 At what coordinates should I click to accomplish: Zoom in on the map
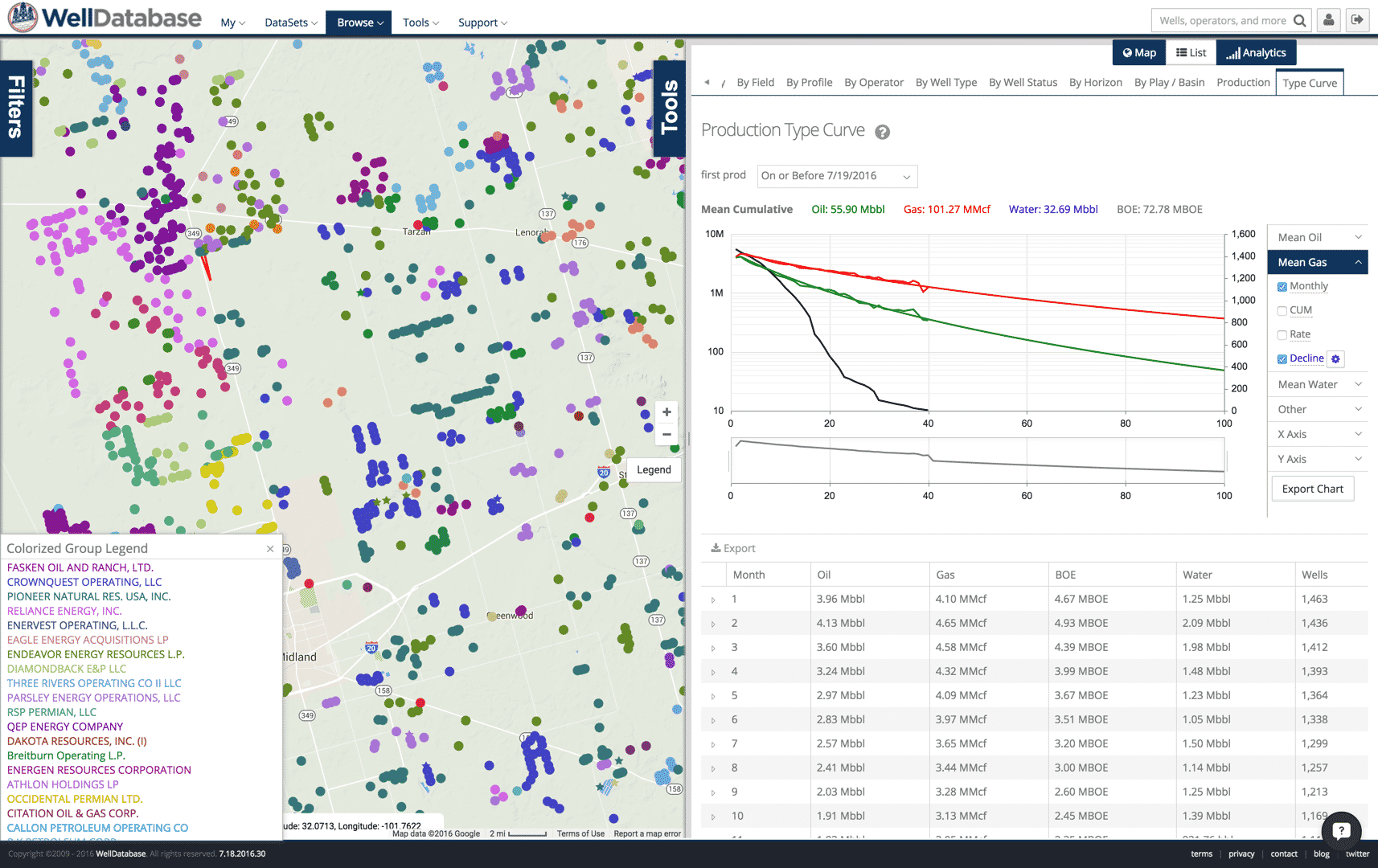[x=666, y=412]
